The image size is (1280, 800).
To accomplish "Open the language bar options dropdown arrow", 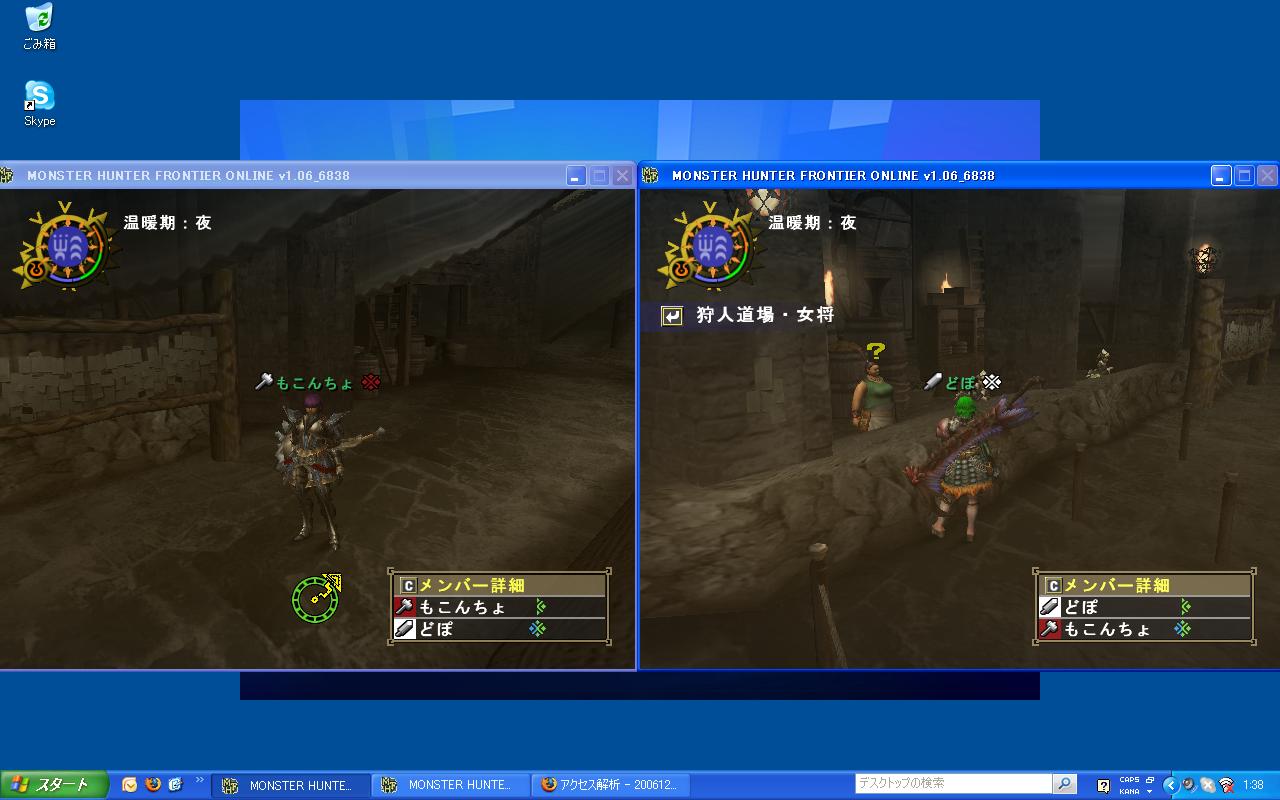I will coord(1150,791).
